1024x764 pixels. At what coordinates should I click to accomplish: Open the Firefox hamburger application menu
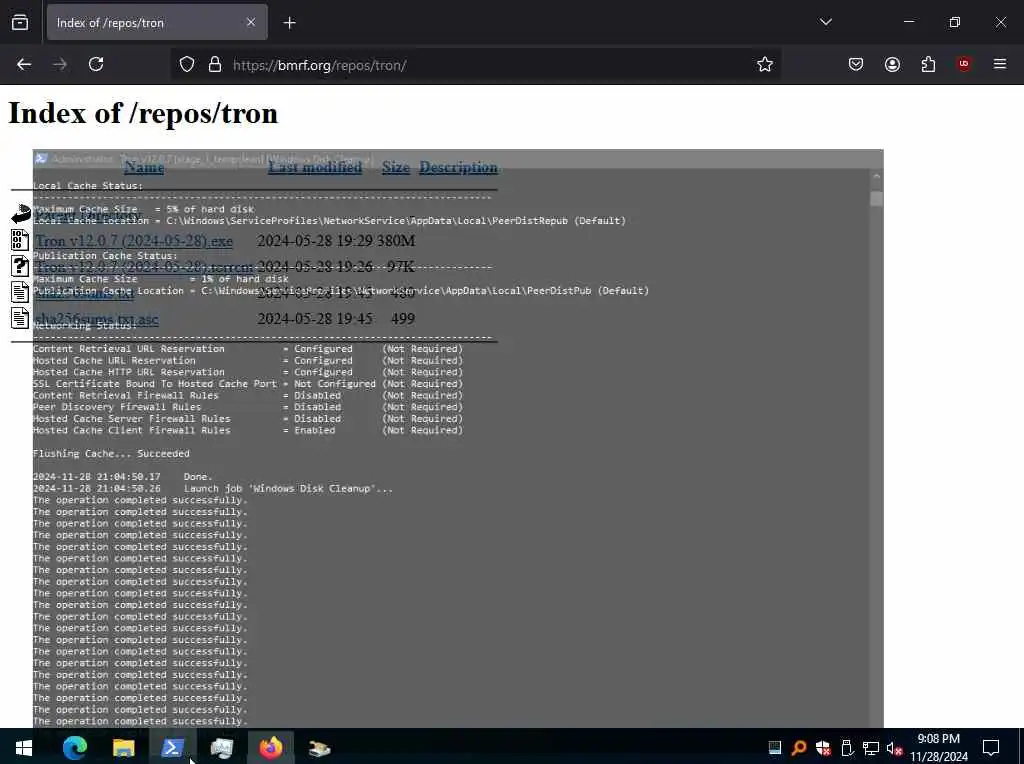[1000, 64]
